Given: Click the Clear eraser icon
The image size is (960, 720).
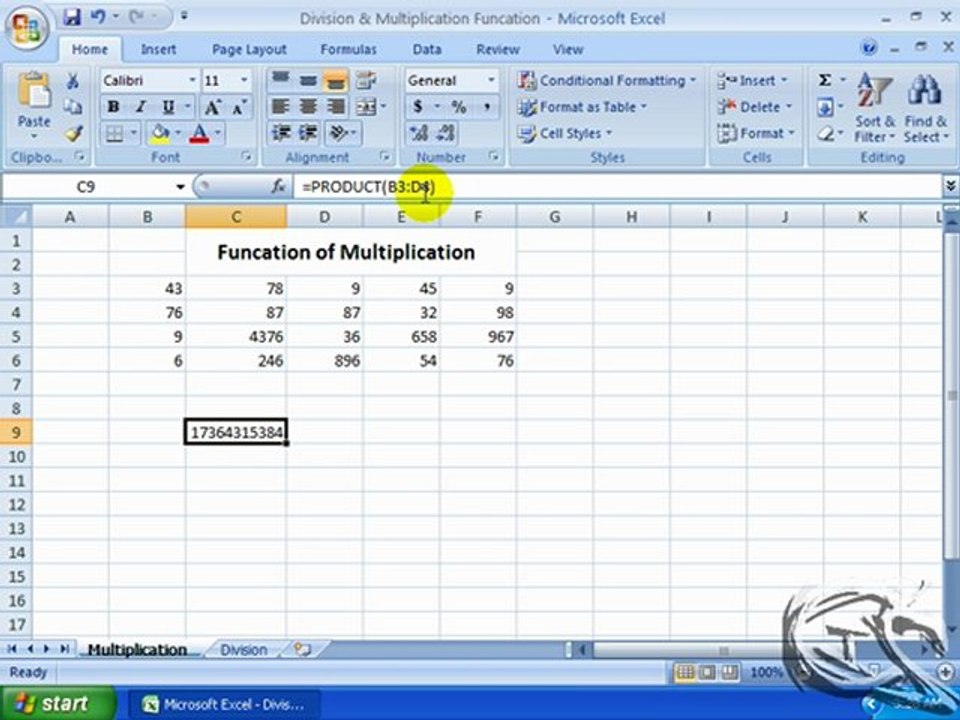Looking at the screenshot, I should [825, 133].
